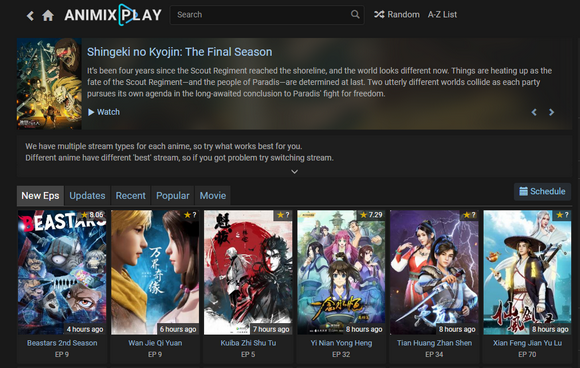Click '4 hours ago' label on Beastars
This screenshot has height=368, width=580.
(85, 329)
